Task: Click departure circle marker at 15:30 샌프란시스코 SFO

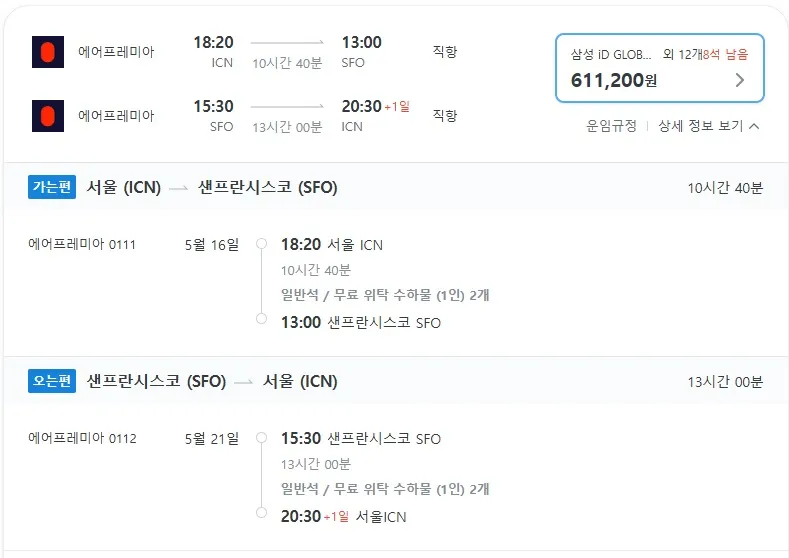Action: pos(261,438)
